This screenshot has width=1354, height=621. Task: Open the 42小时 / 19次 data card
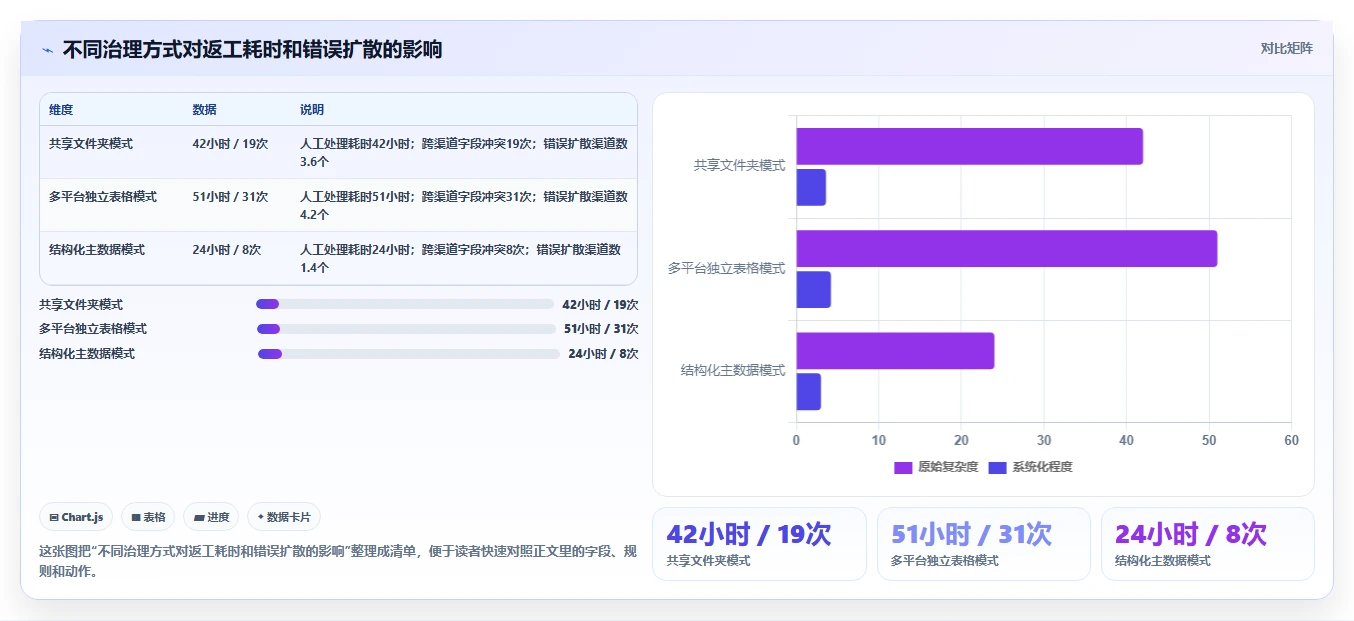coord(759,544)
